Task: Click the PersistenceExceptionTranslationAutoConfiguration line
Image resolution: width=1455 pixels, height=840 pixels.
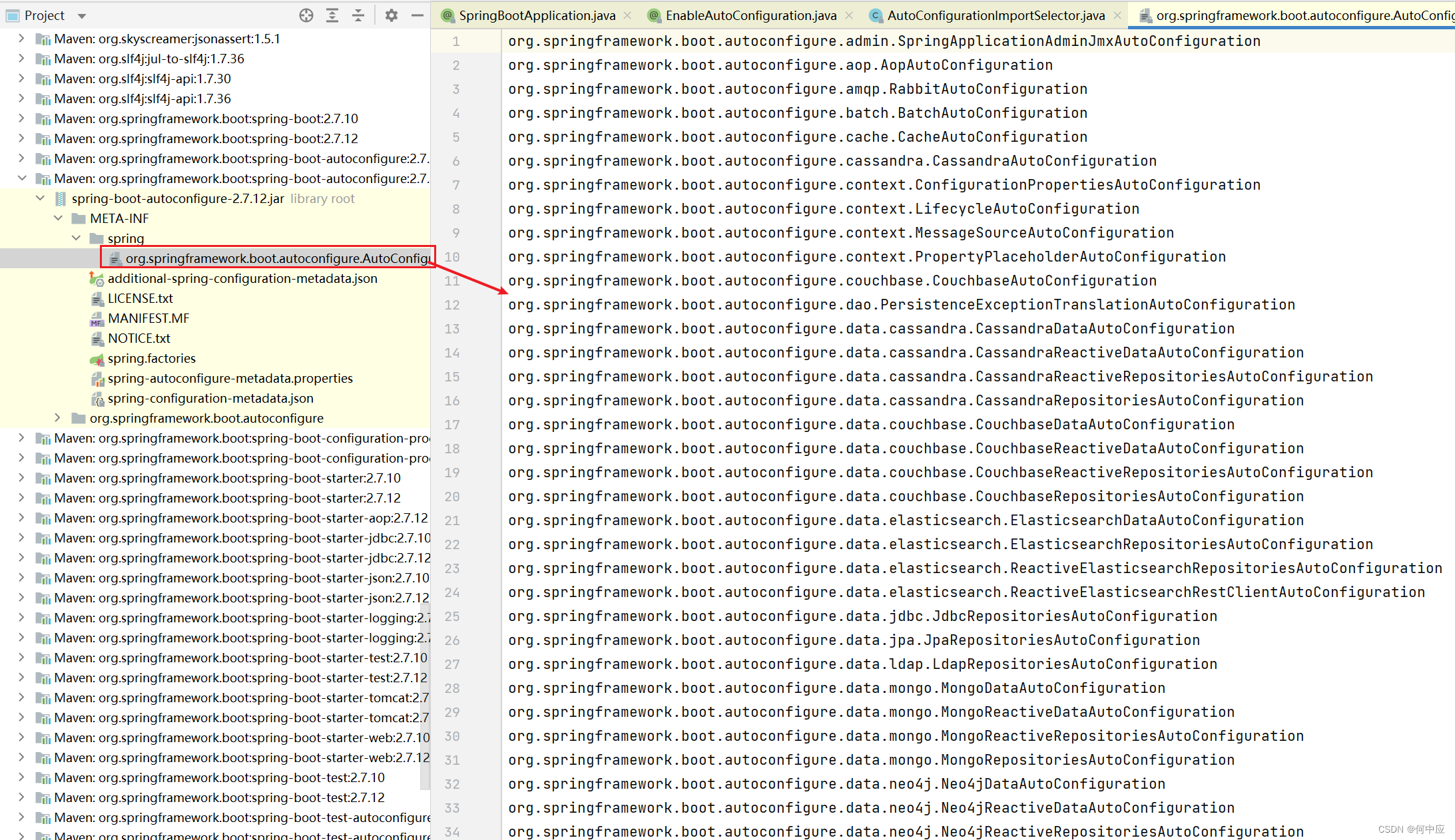Action: (902, 305)
